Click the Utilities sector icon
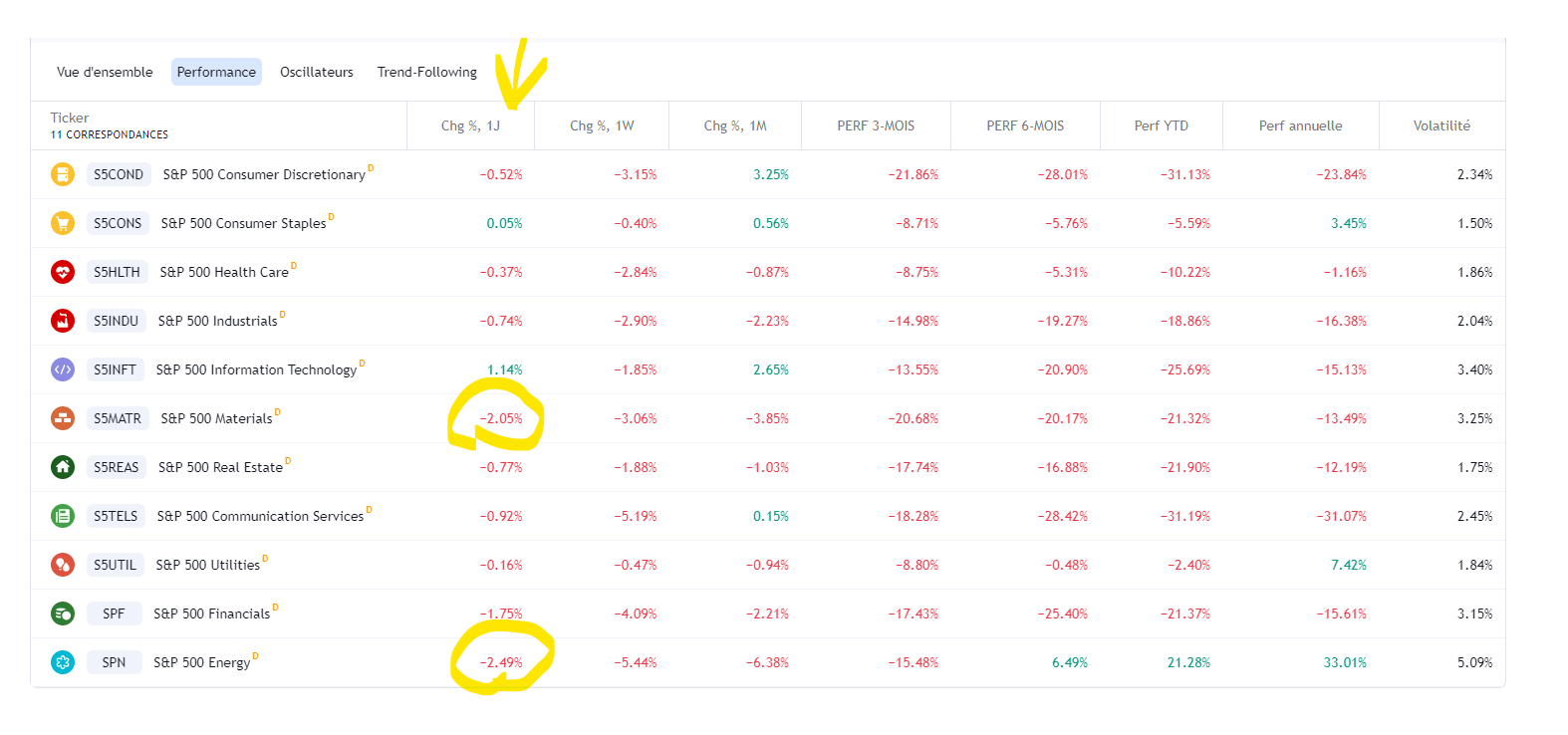1568x735 pixels. 63,565
